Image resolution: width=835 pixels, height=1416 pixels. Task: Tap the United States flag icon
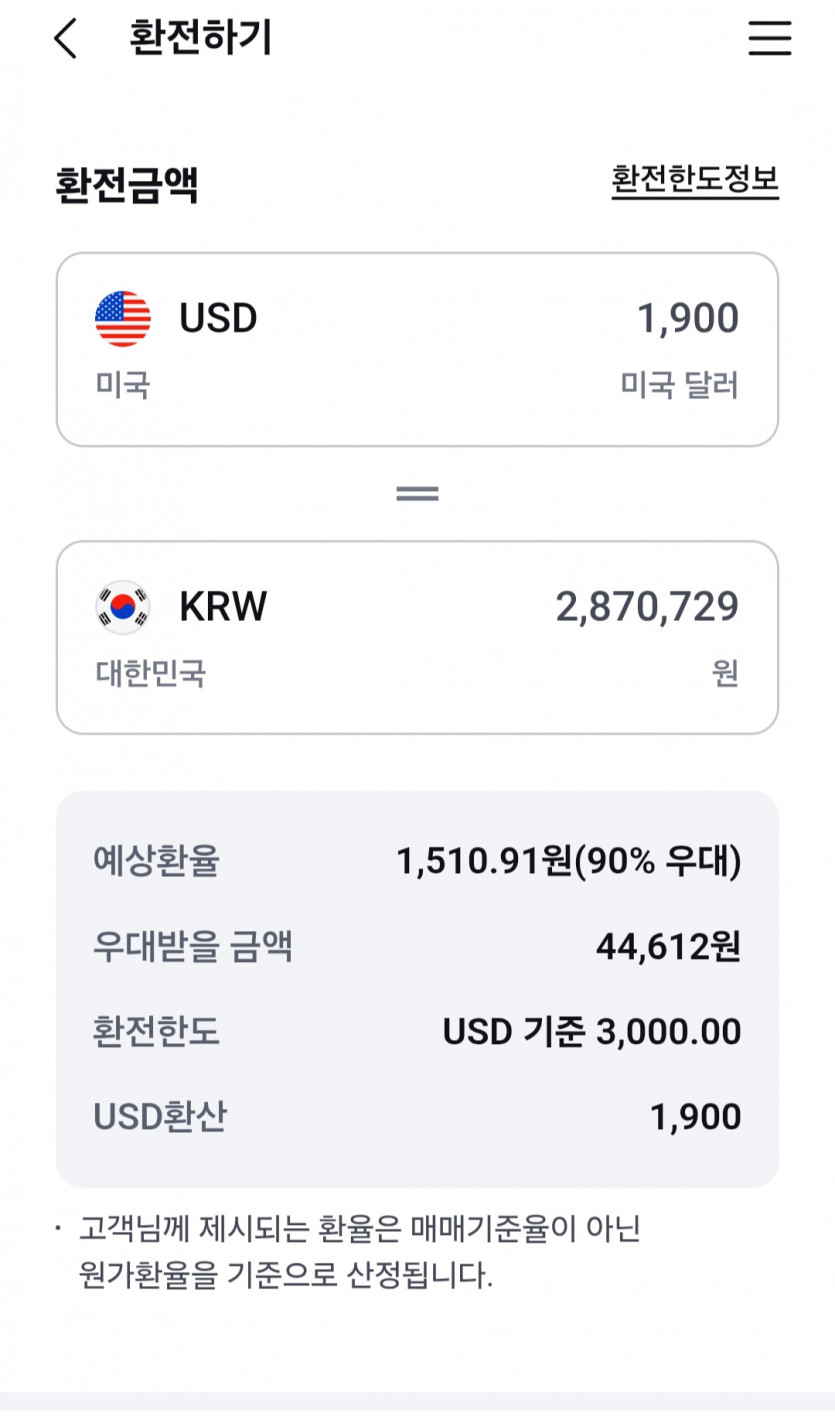(123, 319)
